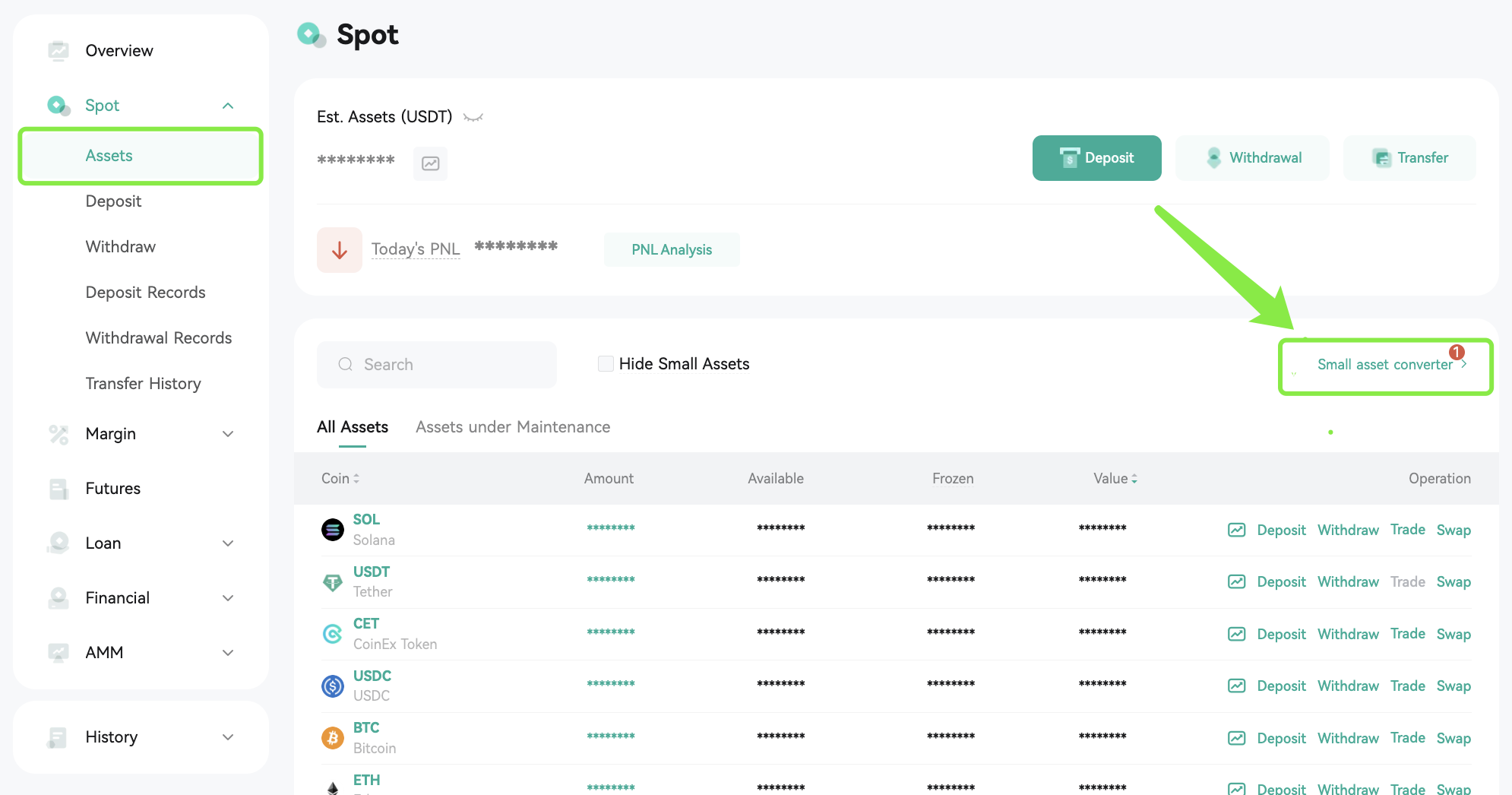Click Withdraw link in SOL row
Viewport: 1512px width, 795px height.
coord(1348,530)
